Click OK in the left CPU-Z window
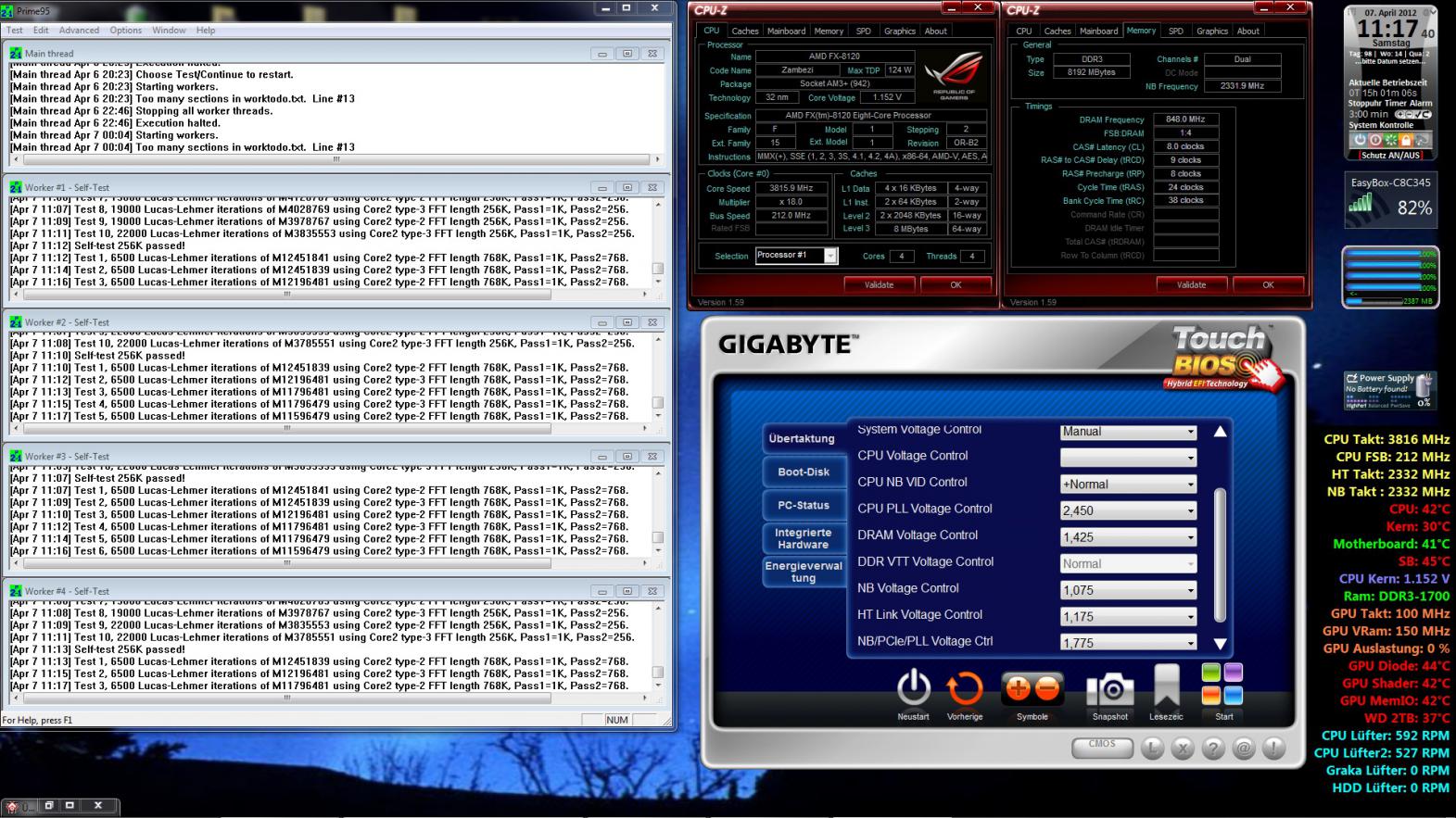1456x818 pixels. pyautogui.click(x=956, y=285)
